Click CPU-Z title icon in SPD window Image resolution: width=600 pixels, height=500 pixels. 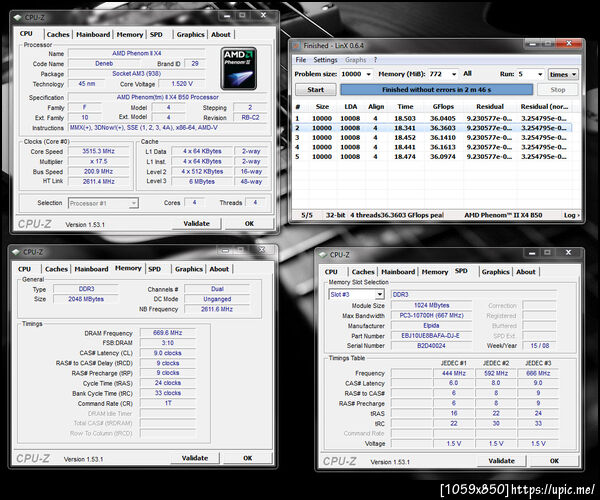point(323,255)
